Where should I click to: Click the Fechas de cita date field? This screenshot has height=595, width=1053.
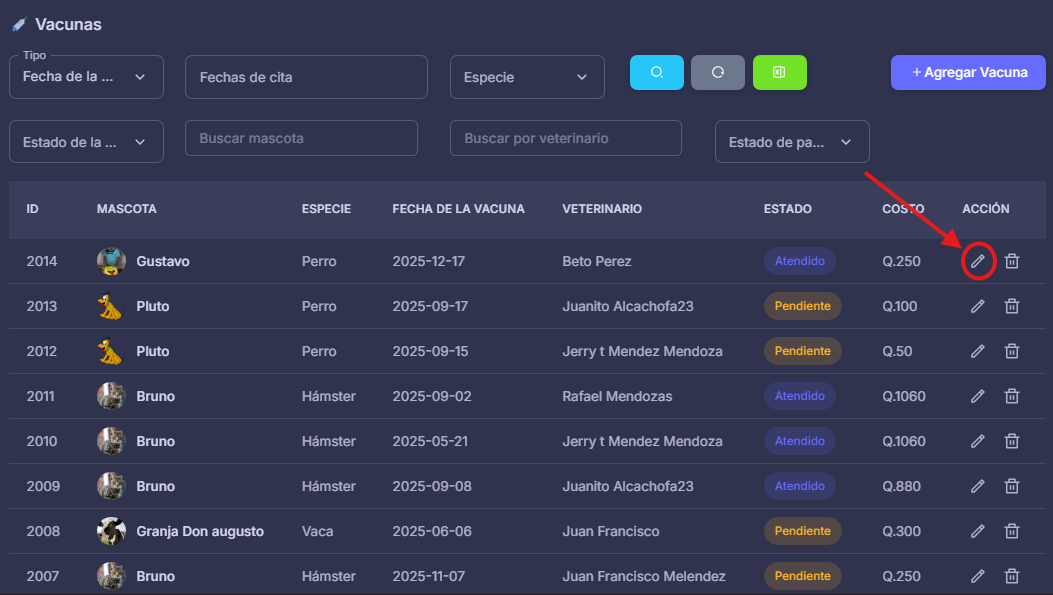tap(306, 77)
